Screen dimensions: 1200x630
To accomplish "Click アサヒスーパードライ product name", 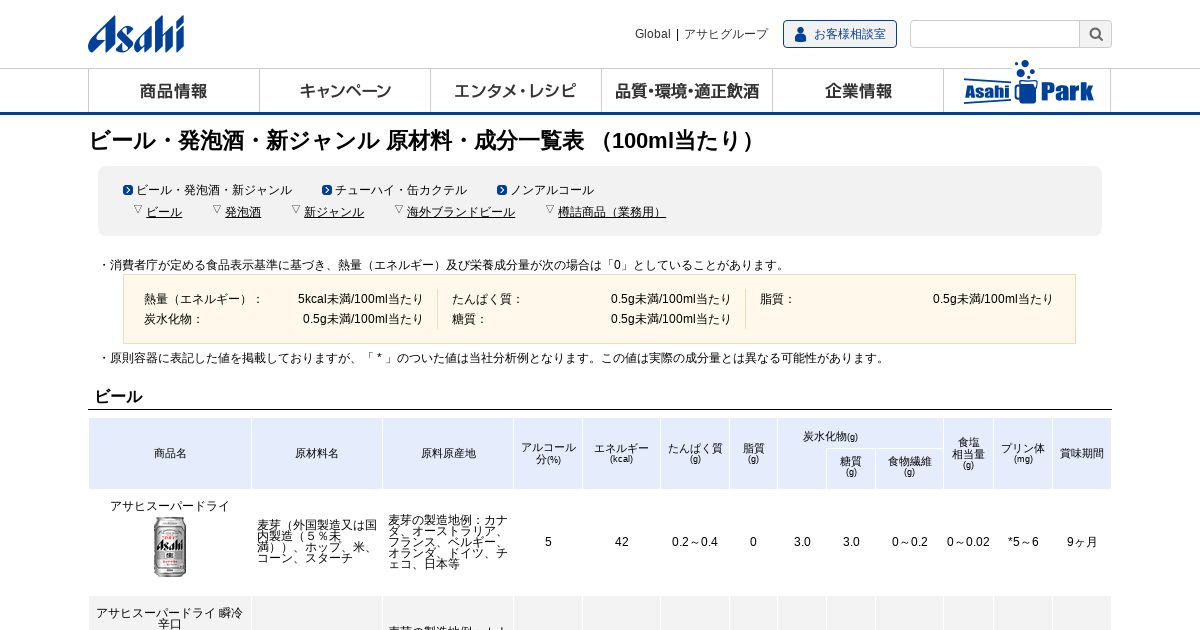I will coord(170,506).
